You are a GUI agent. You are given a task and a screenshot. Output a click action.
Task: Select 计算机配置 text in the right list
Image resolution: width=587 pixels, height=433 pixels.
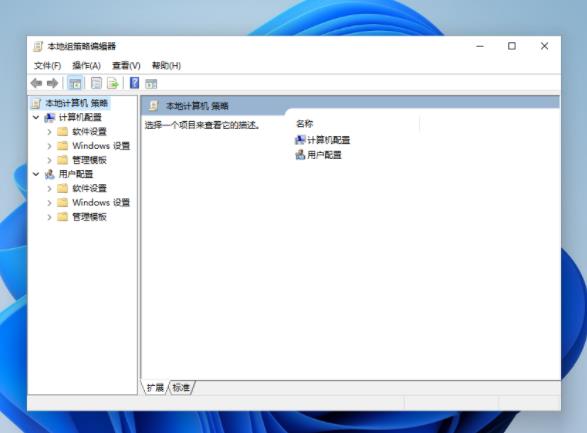329,140
